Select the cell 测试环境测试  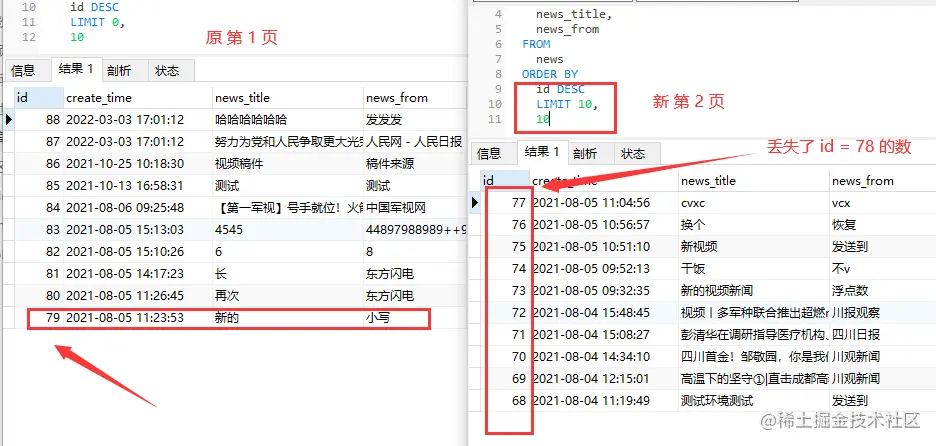coord(754,401)
